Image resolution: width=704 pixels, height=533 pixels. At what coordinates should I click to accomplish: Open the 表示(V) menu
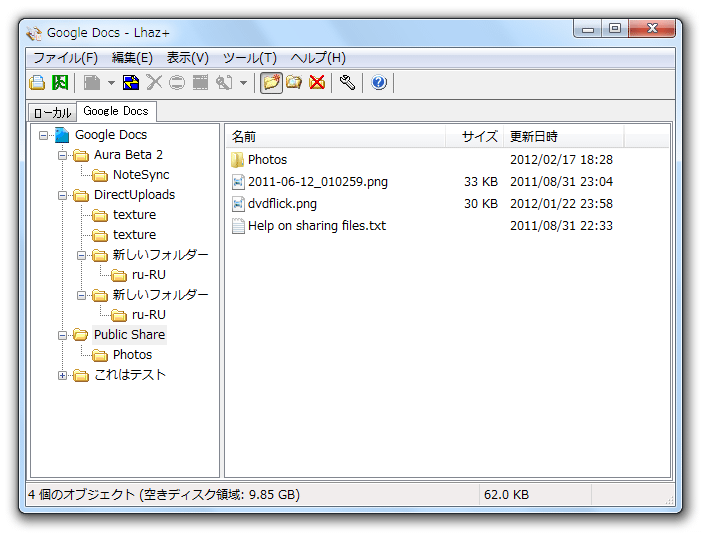[188, 58]
